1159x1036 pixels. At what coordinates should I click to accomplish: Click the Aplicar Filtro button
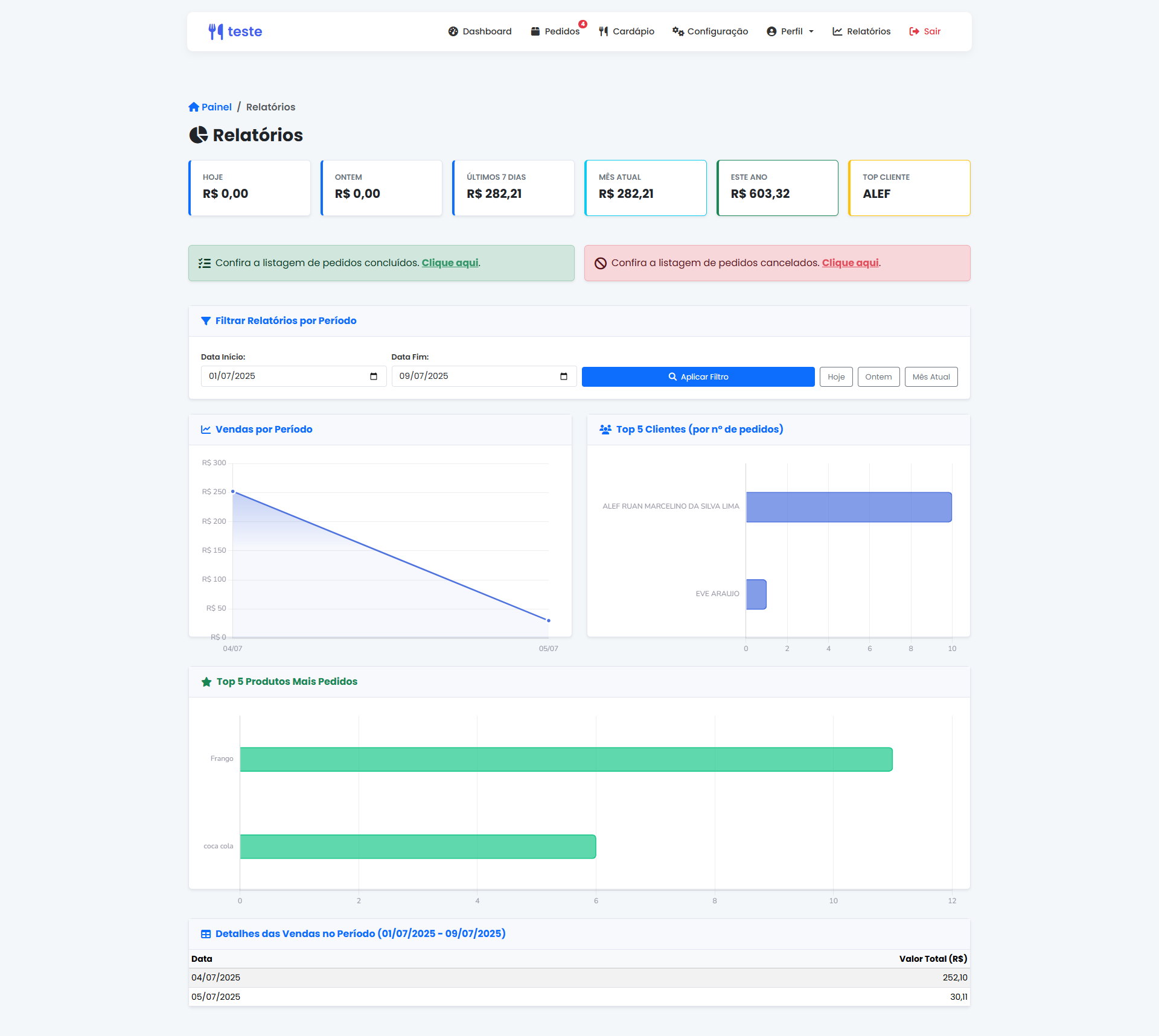[698, 377]
